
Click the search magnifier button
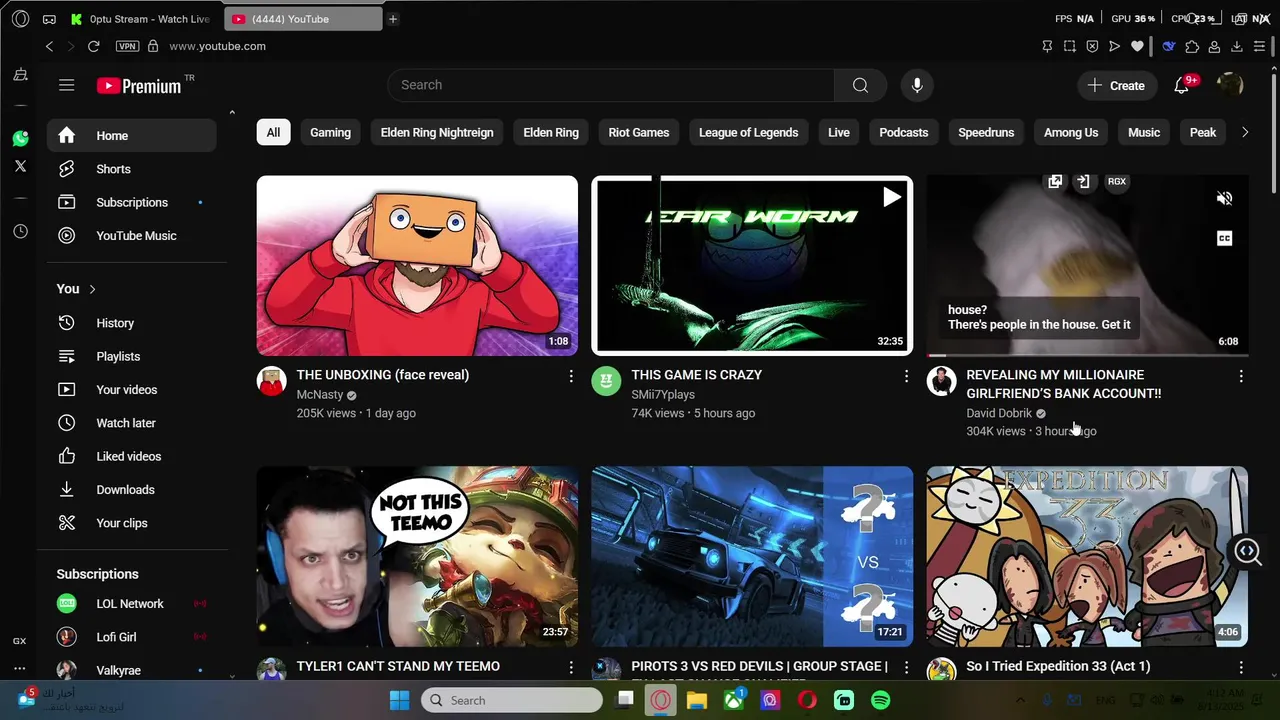[x=860, y=85]
